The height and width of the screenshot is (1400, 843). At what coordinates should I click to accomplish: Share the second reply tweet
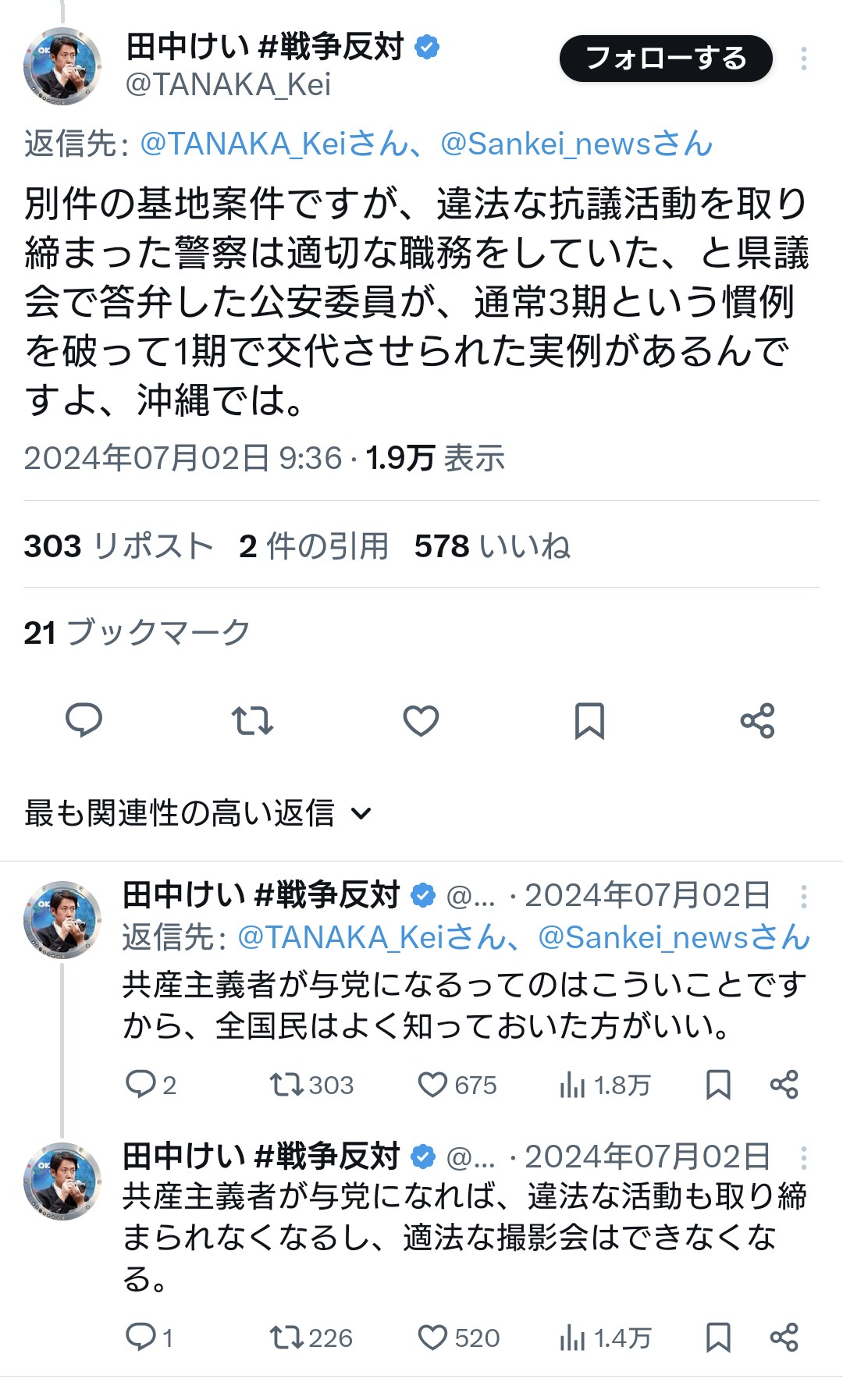coord(784,1338)
